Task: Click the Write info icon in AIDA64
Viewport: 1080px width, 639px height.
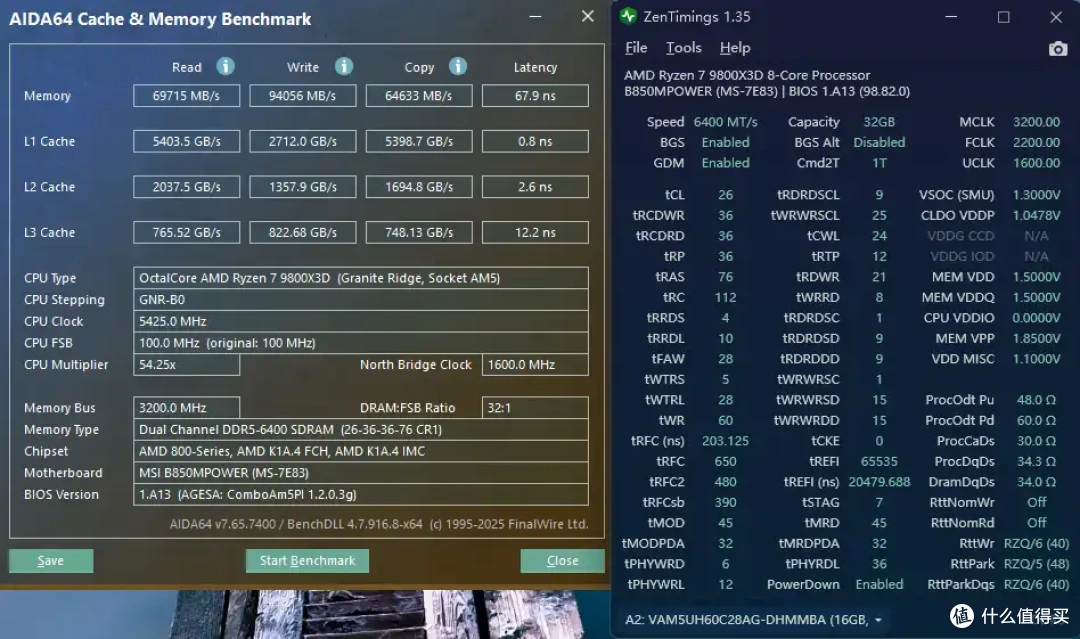Action: [x=344, y=66]
